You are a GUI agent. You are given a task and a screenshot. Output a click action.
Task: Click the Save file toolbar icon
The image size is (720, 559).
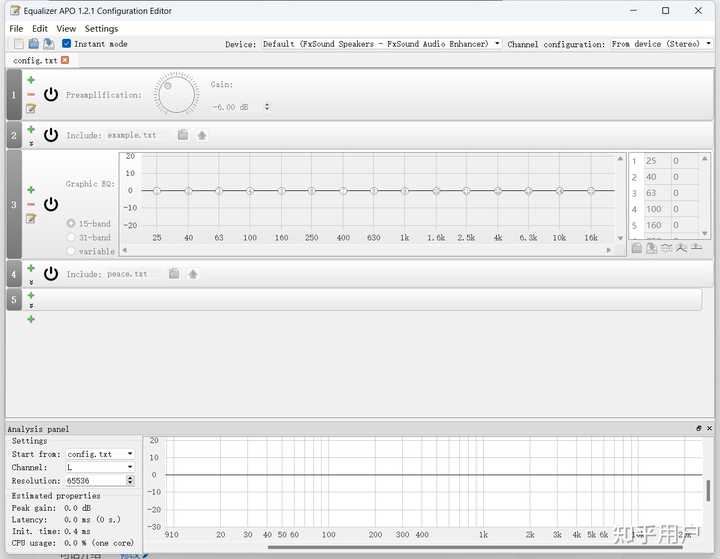click(48, 44)
